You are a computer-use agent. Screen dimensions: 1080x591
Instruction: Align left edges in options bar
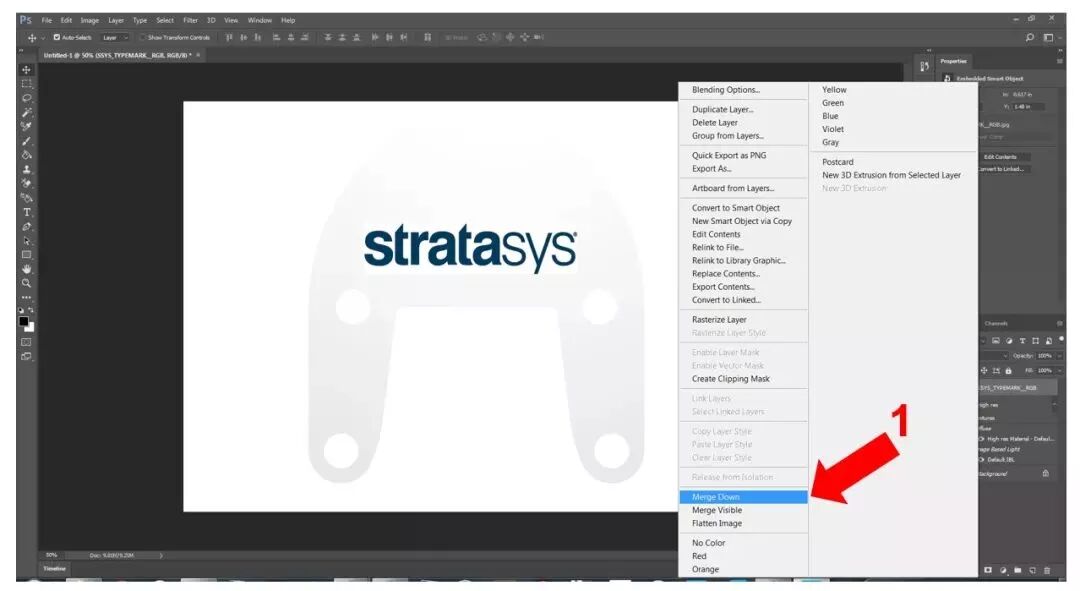(276, 37)
